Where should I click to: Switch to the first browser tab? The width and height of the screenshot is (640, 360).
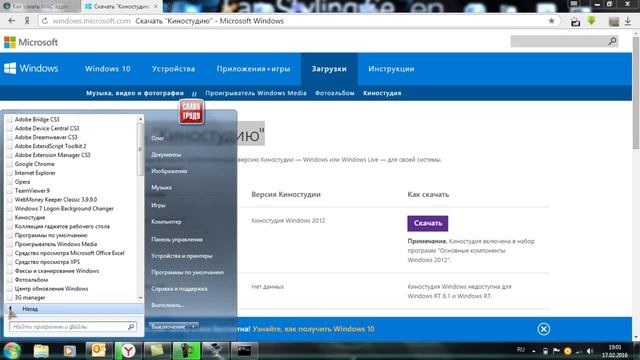pos(40,6)
